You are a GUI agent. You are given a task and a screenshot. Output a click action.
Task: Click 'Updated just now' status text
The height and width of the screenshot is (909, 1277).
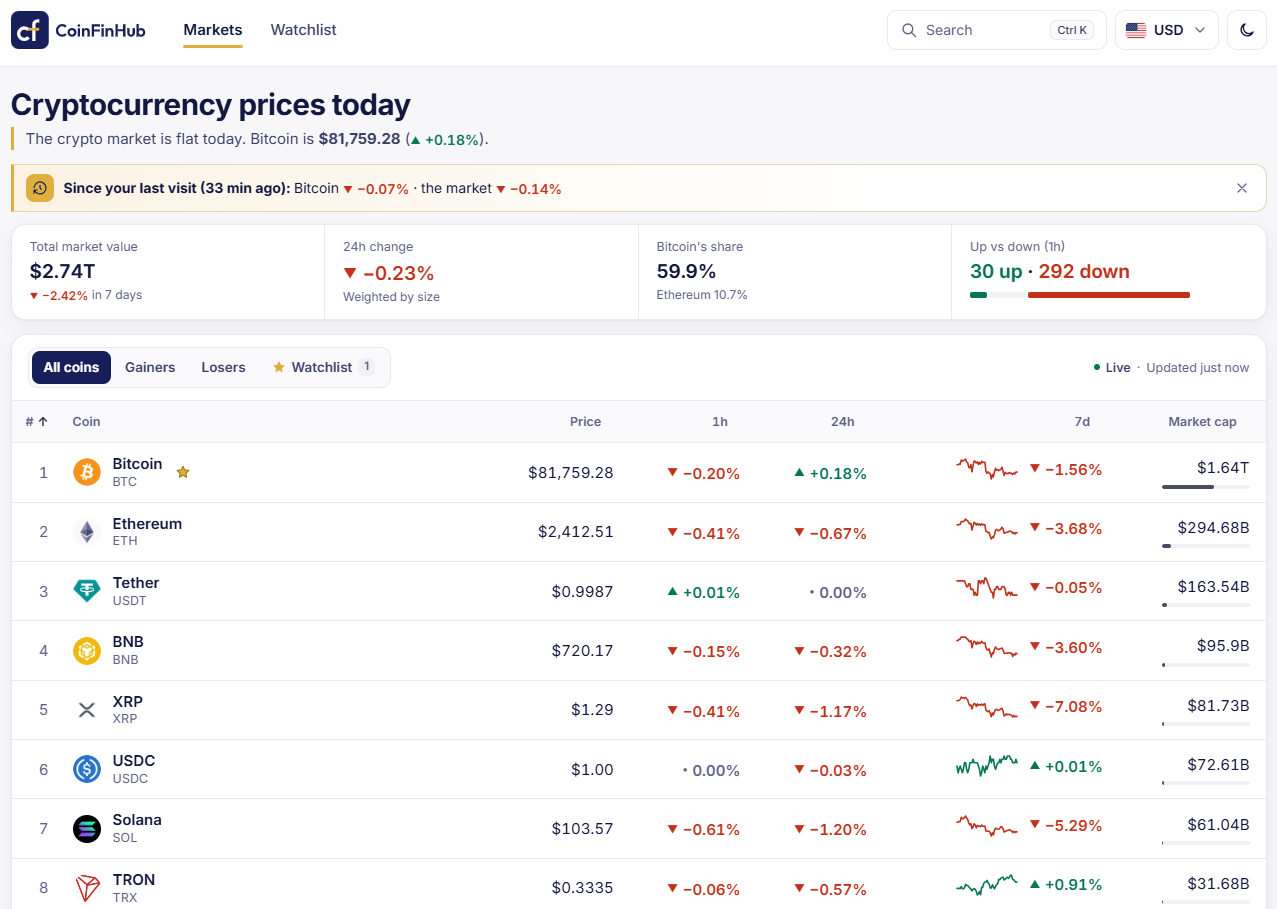[1197, 367]
